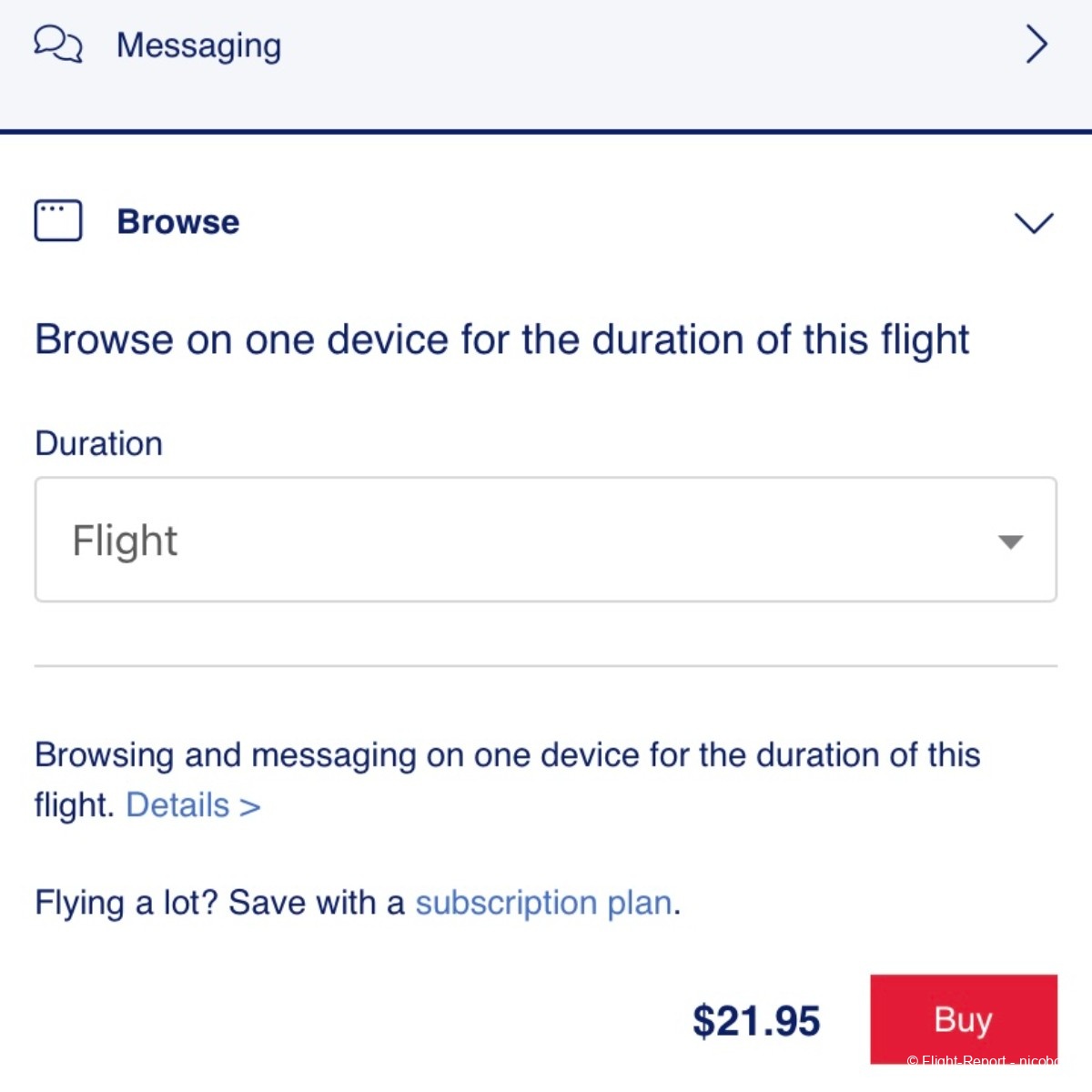
Task: Collapse the Browse section chevron
Action: click(1034, 222)
